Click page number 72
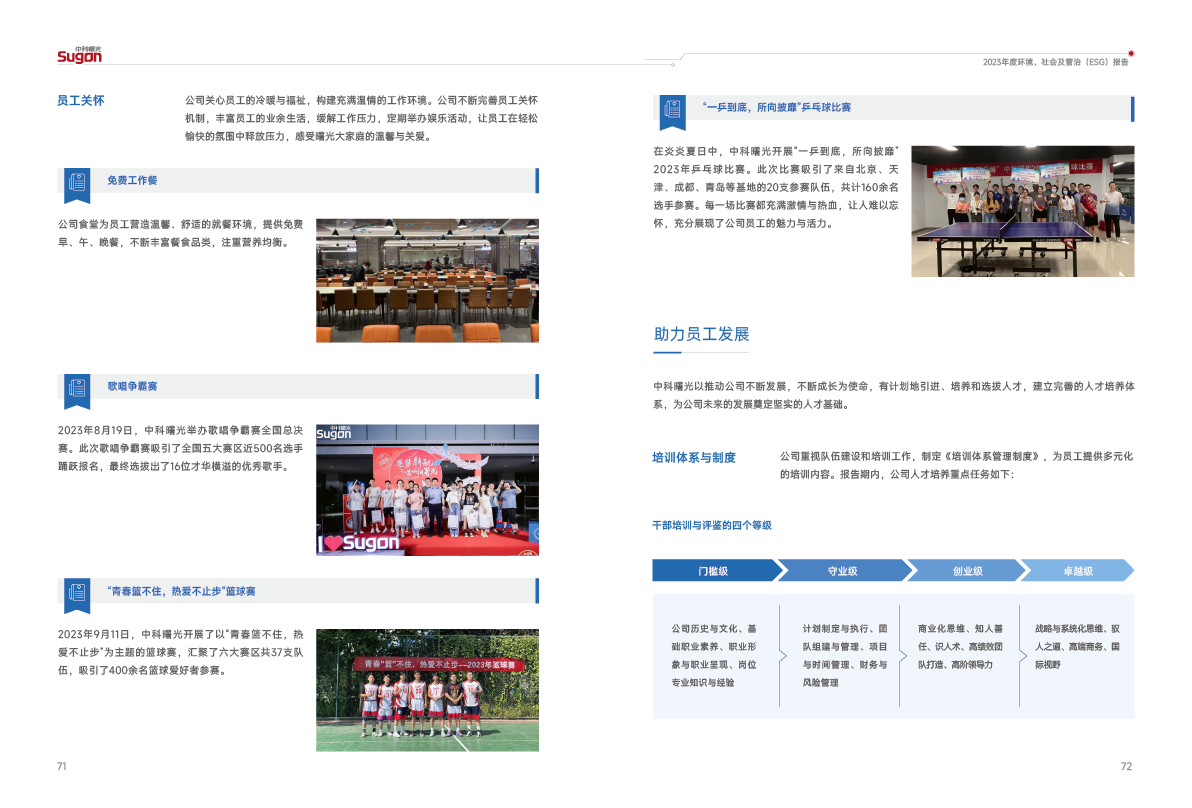This screenshot has height=808, width=1192. pos(1126,766)
